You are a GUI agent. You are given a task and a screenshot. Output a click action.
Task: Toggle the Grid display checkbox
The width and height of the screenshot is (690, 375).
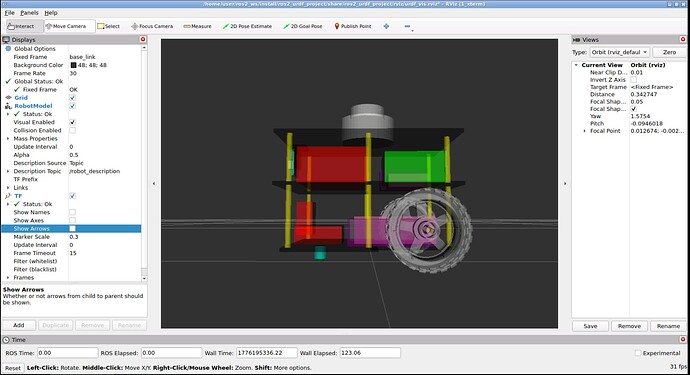73,98
